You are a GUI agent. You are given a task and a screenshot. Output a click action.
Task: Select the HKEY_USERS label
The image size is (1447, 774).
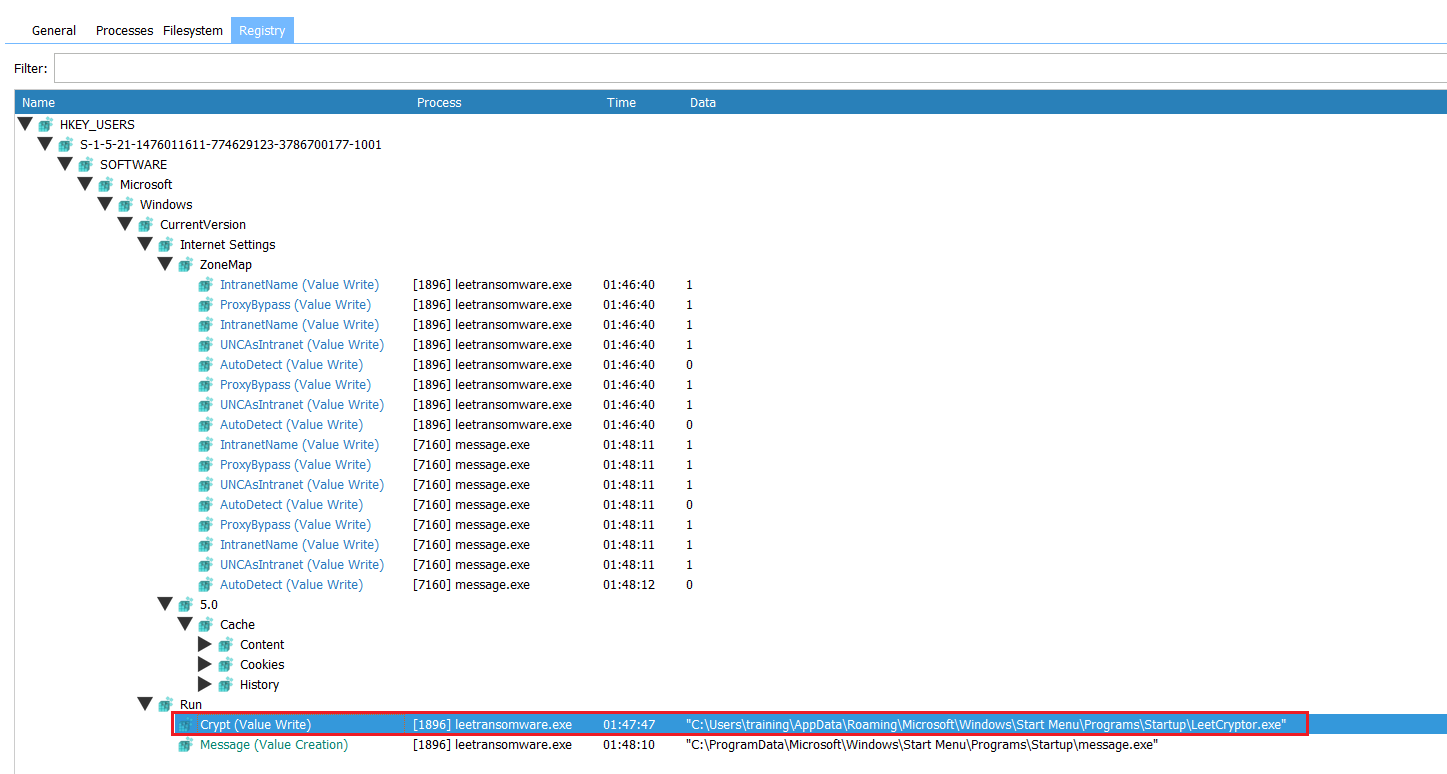[97, 124]
